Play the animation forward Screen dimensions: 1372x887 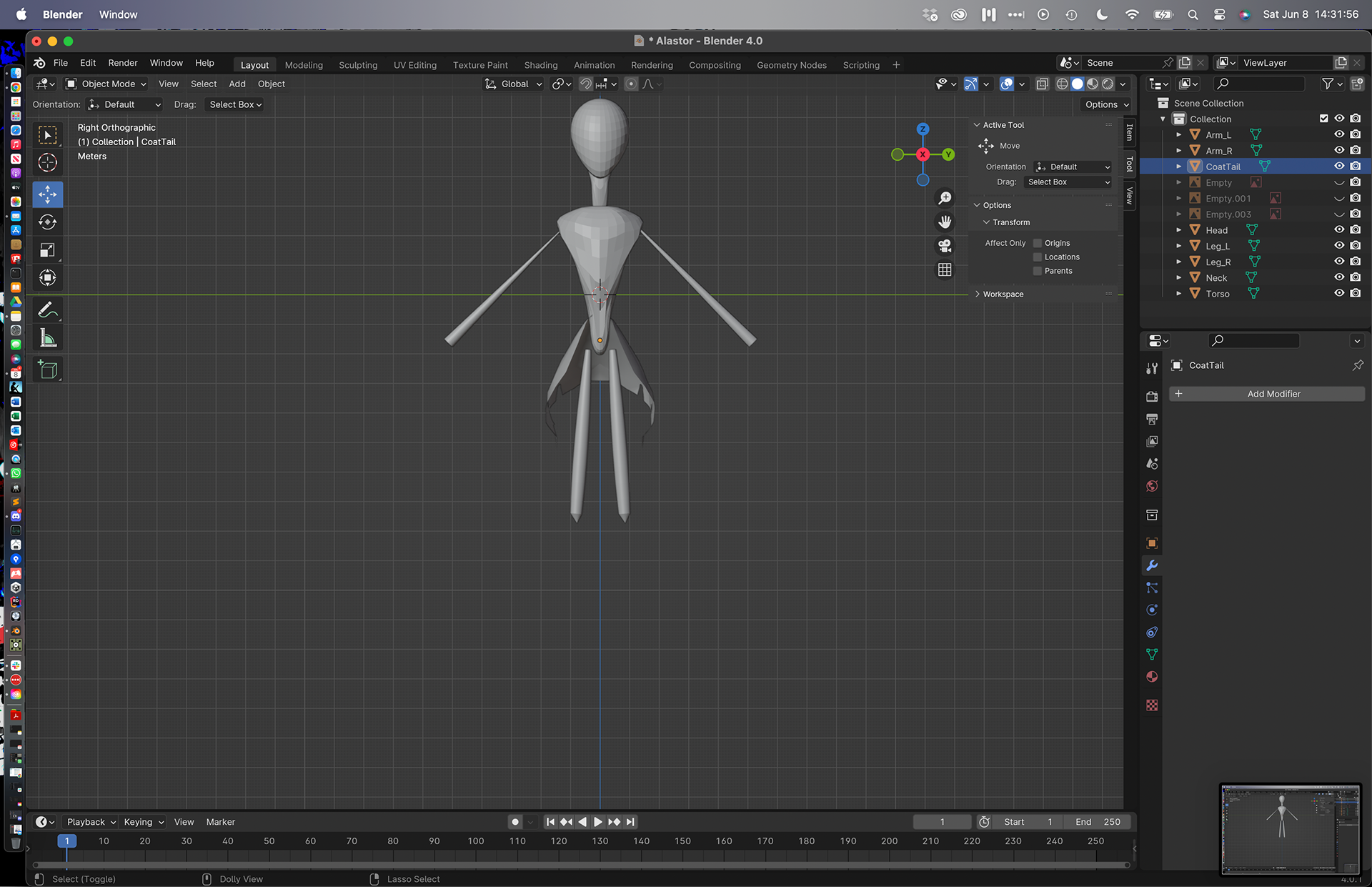click(x=598, y=822)
